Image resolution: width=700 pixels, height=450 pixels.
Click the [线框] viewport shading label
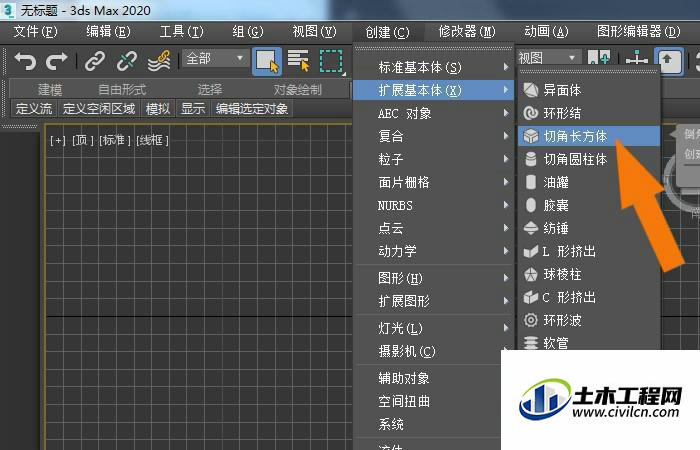pos(152,140)
